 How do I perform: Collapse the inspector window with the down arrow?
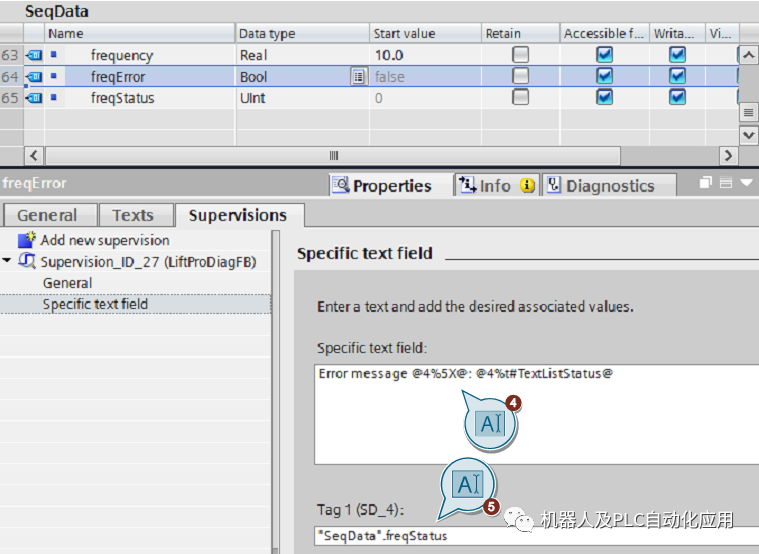pyautogui.click(x=746, y=183)
